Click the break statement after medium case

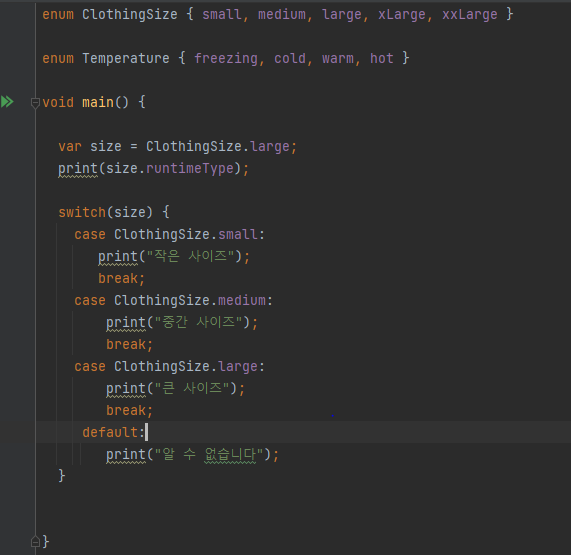tap(129, 345)
